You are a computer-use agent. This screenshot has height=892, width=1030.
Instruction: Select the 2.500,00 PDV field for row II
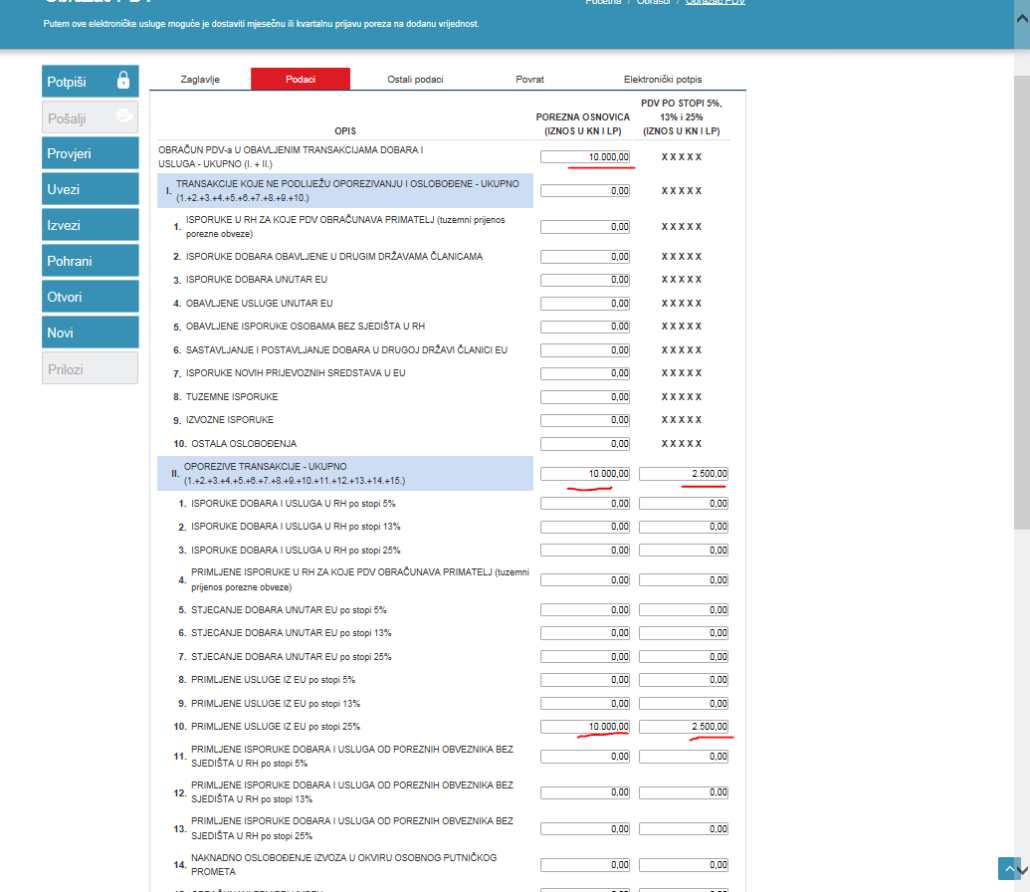(x=683, y=473)
